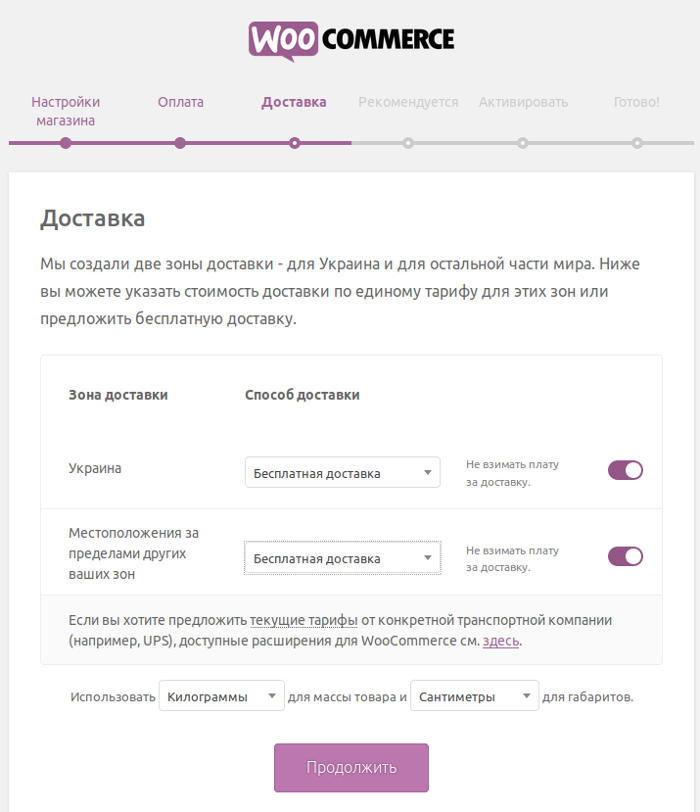Click the Настройки магазина step dot
This screenshot has height=812, width=700.
(65, 143)
